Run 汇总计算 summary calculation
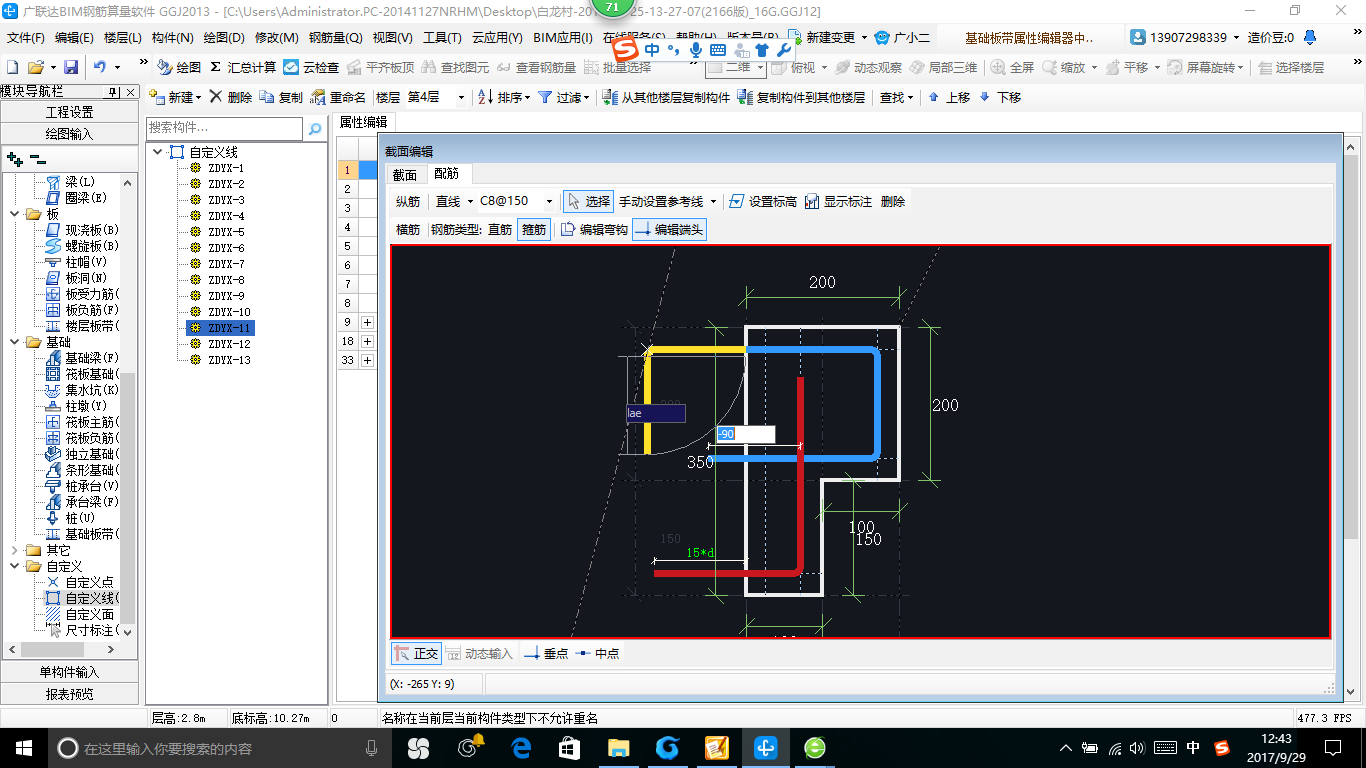Image resolution: width=1366 pixels, height=768 pixels. 243,67
